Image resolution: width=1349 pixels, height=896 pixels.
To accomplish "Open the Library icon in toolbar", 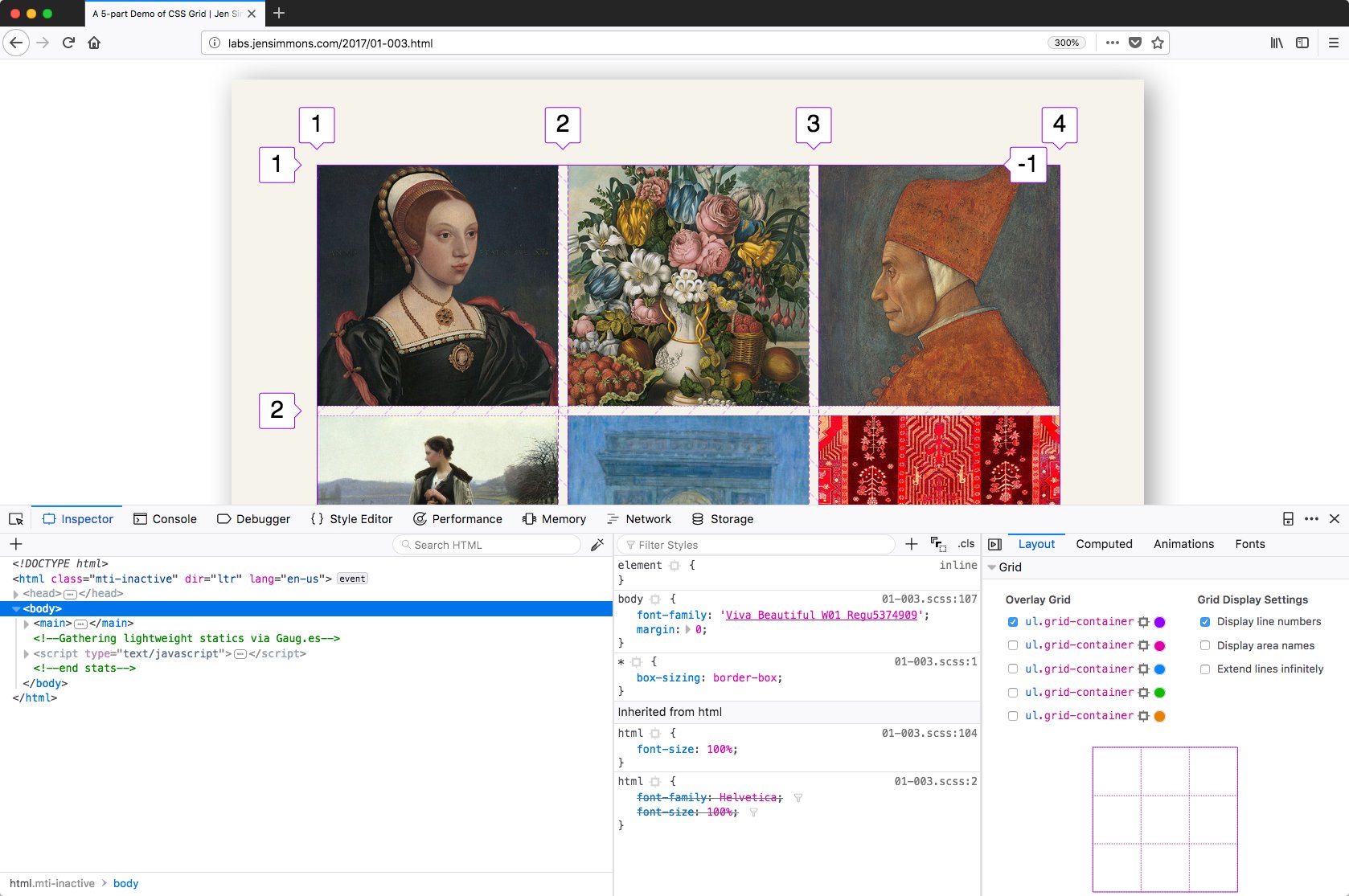I will coord(1277,43).
